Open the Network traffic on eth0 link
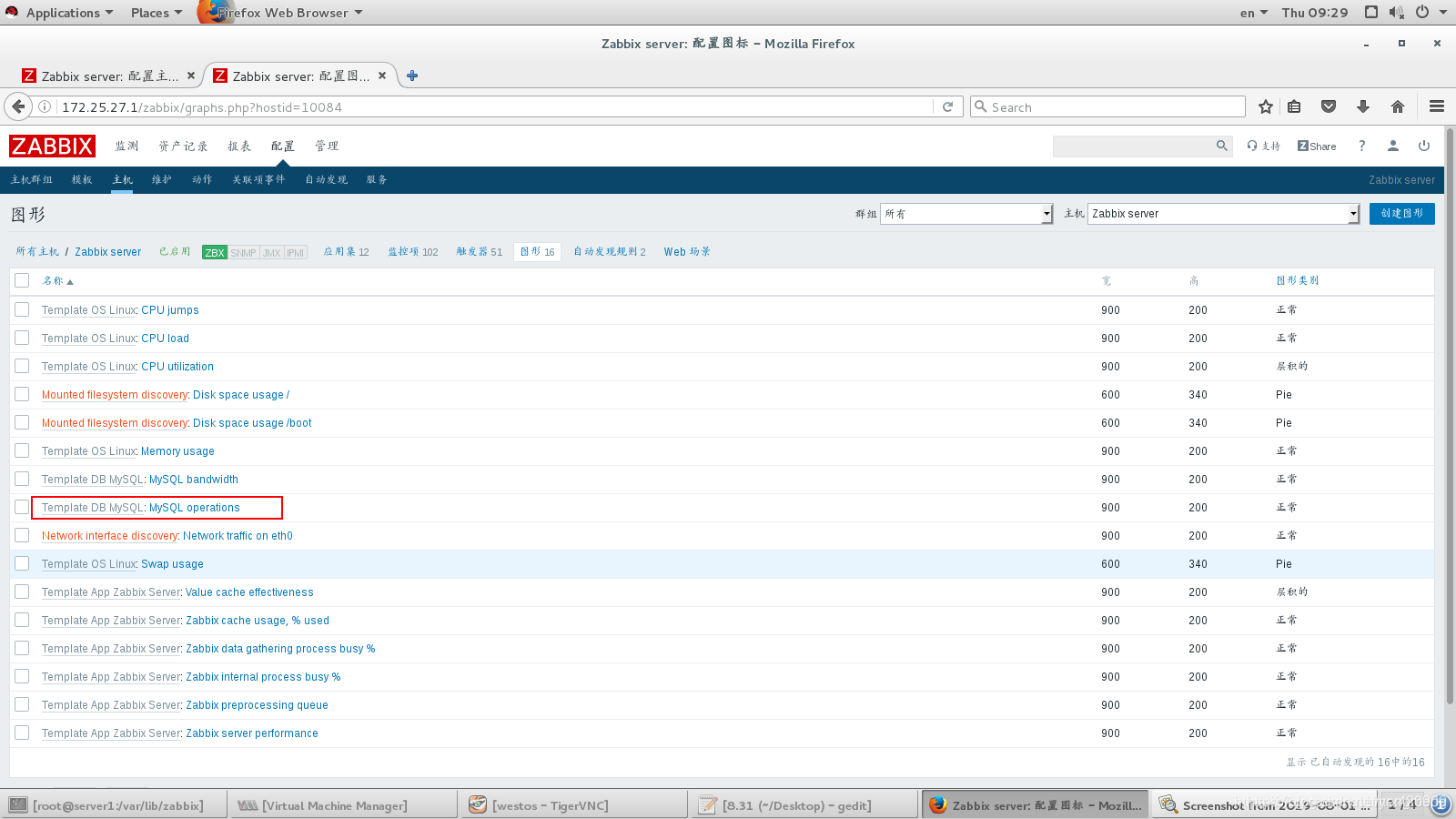 point(238,535)
